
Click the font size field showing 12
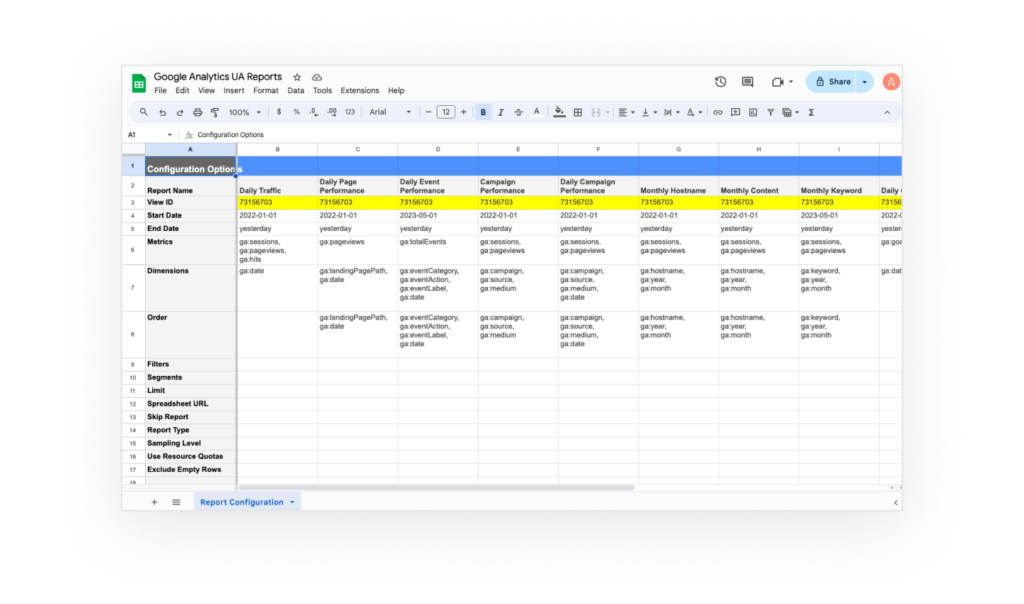446,112
